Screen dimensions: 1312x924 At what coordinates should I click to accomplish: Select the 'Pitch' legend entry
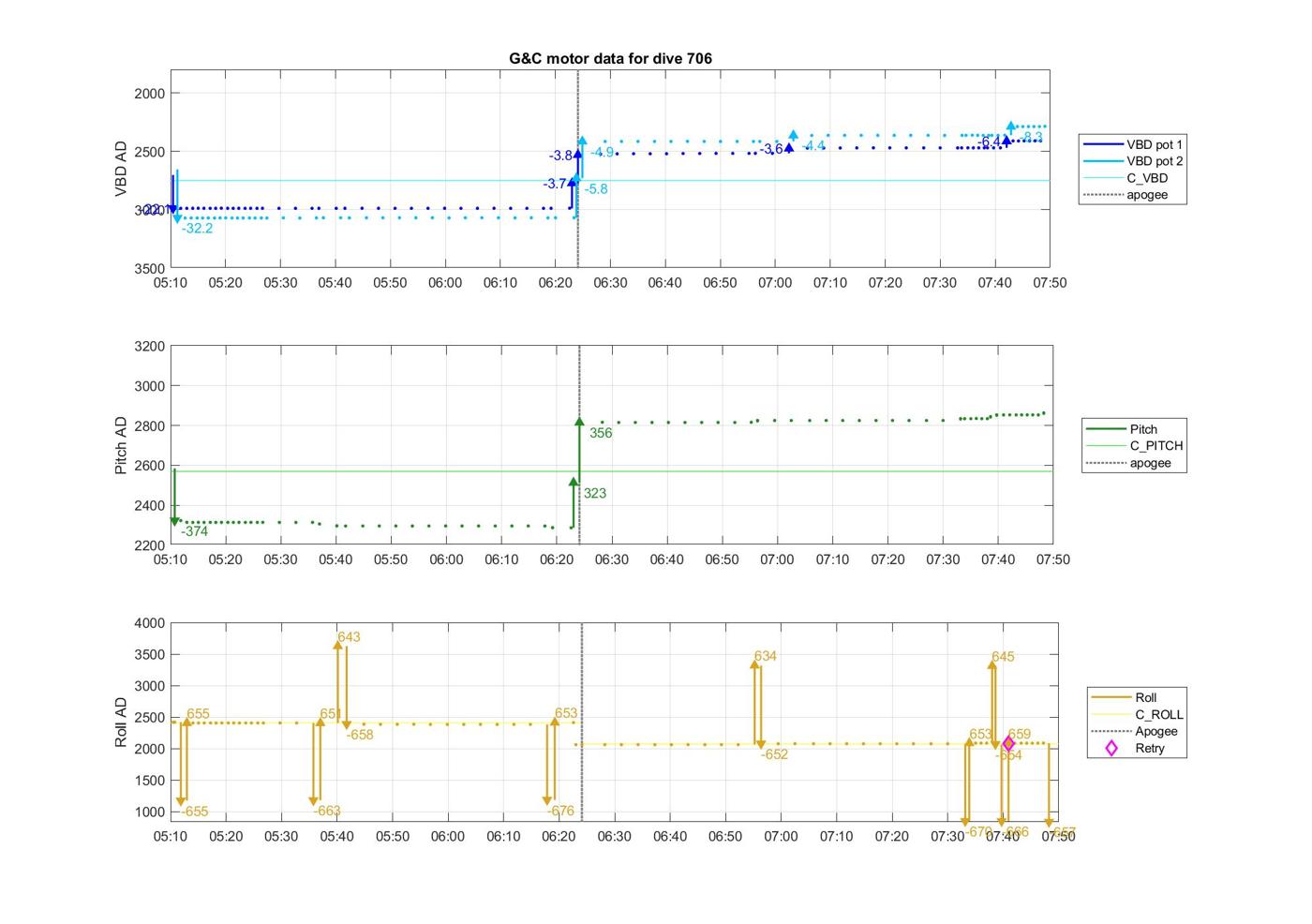click(x=1143, y=429)
